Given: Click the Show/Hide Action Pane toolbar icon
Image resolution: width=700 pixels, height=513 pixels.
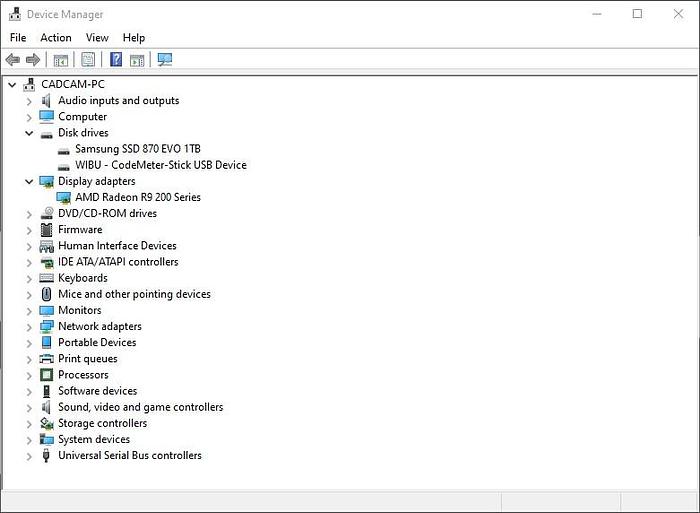Looking at the screenshot, I should 137,60.
